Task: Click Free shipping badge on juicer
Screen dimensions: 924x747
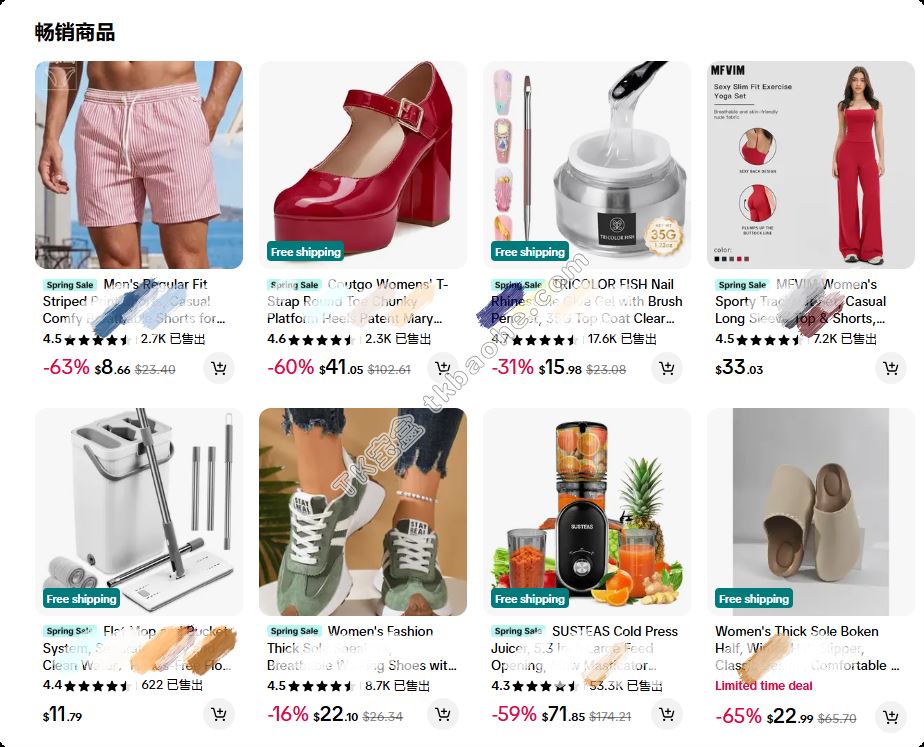Action: [530, 599]
